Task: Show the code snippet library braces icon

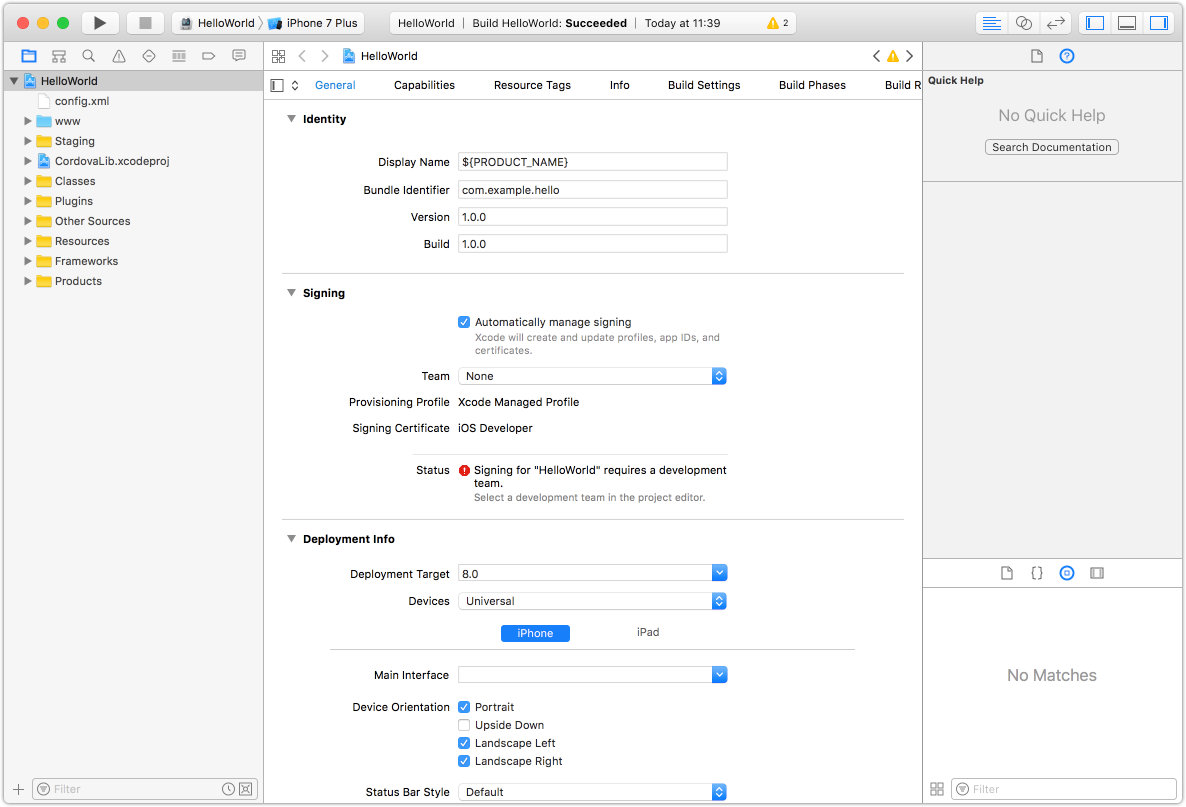Action: click(1036, 573)
